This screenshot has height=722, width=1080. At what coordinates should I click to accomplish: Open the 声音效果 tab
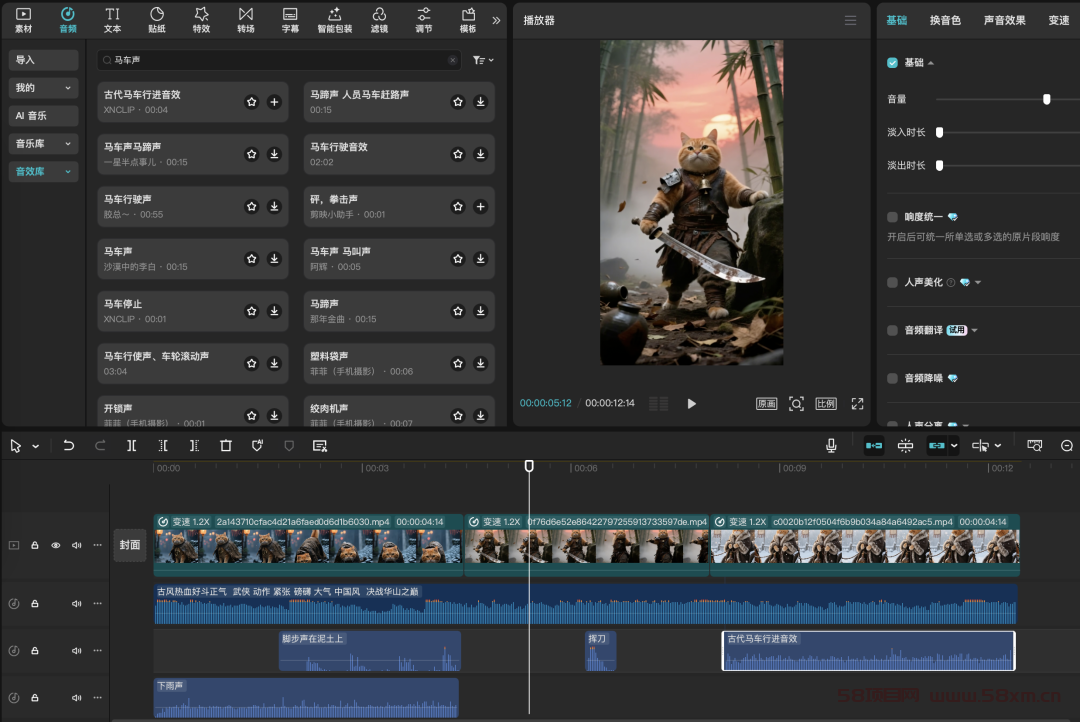[1004, 21]
